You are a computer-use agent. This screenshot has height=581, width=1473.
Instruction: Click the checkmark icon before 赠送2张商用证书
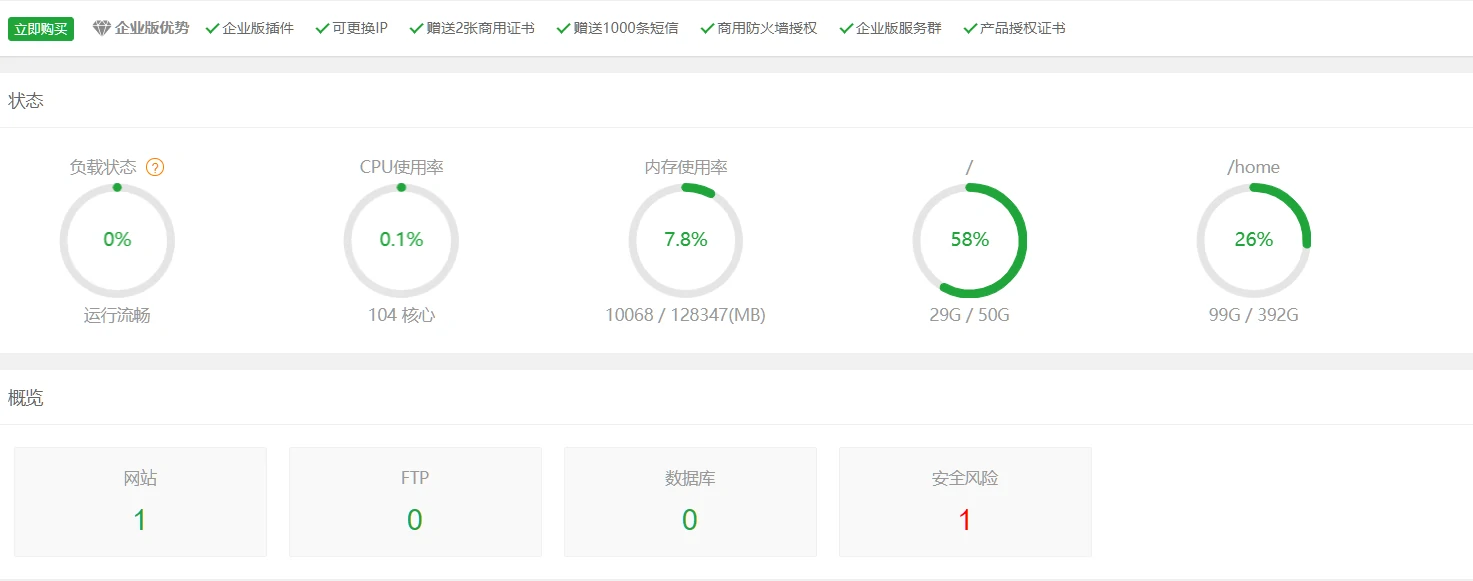[x=416, y=28]
